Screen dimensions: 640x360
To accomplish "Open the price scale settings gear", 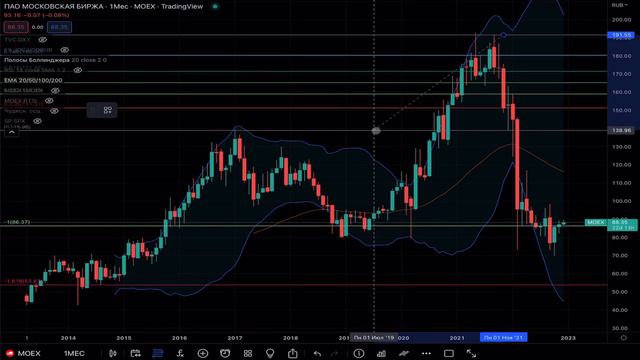I will tap(623, 338).
